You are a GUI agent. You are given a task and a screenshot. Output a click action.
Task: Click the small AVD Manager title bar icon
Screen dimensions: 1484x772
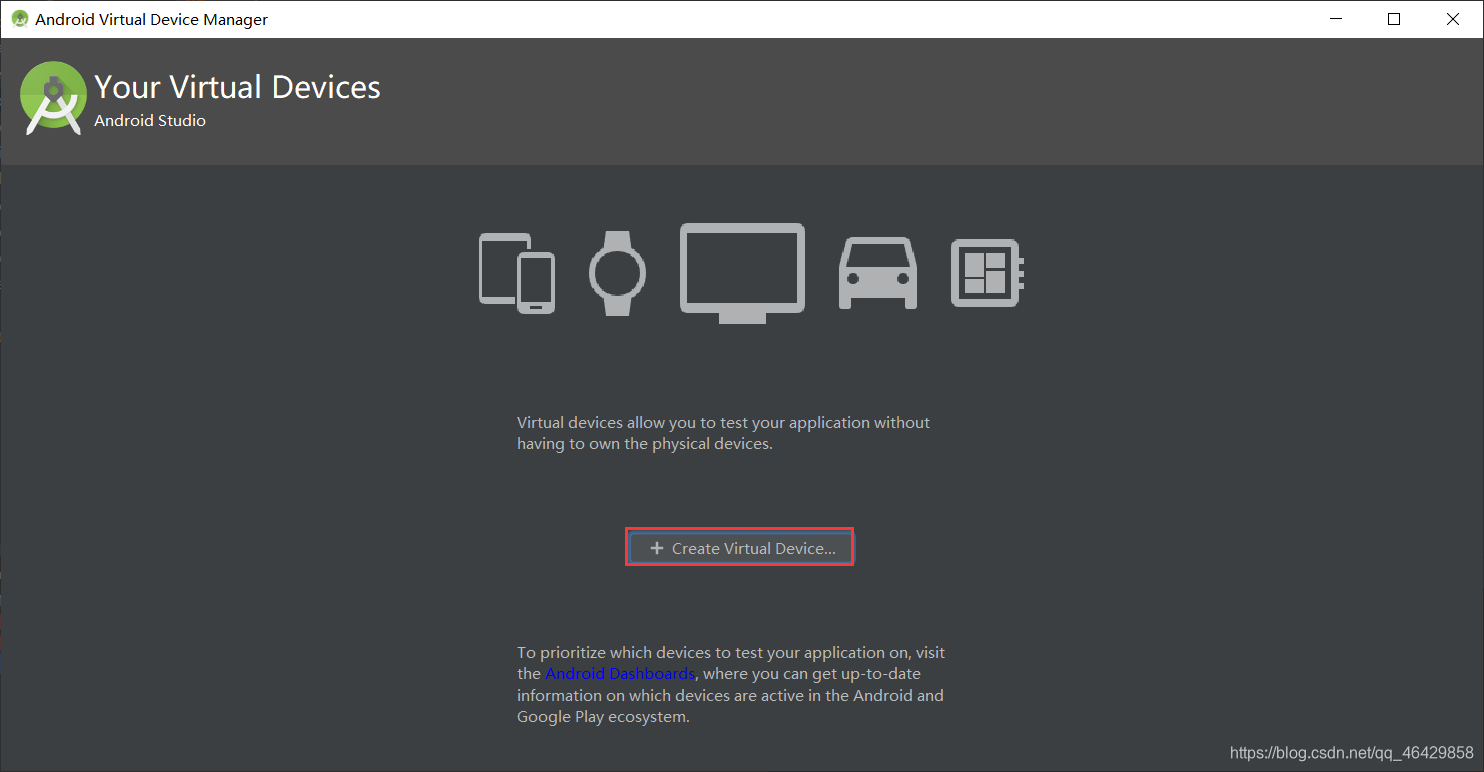click(x=19, y=19)
